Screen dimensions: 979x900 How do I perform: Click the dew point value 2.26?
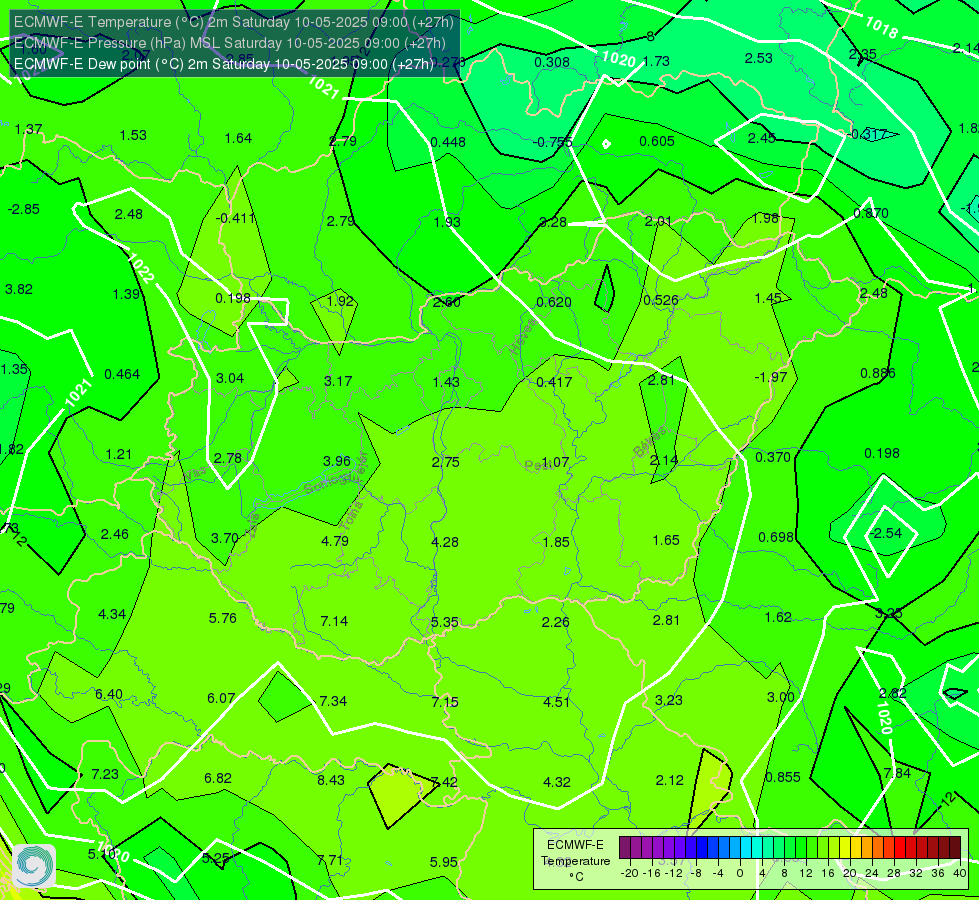[x=556, y=622]
